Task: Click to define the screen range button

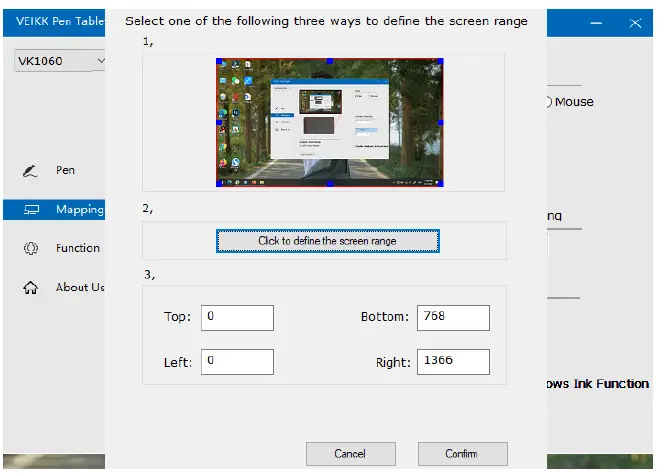Action: [328, 241]
